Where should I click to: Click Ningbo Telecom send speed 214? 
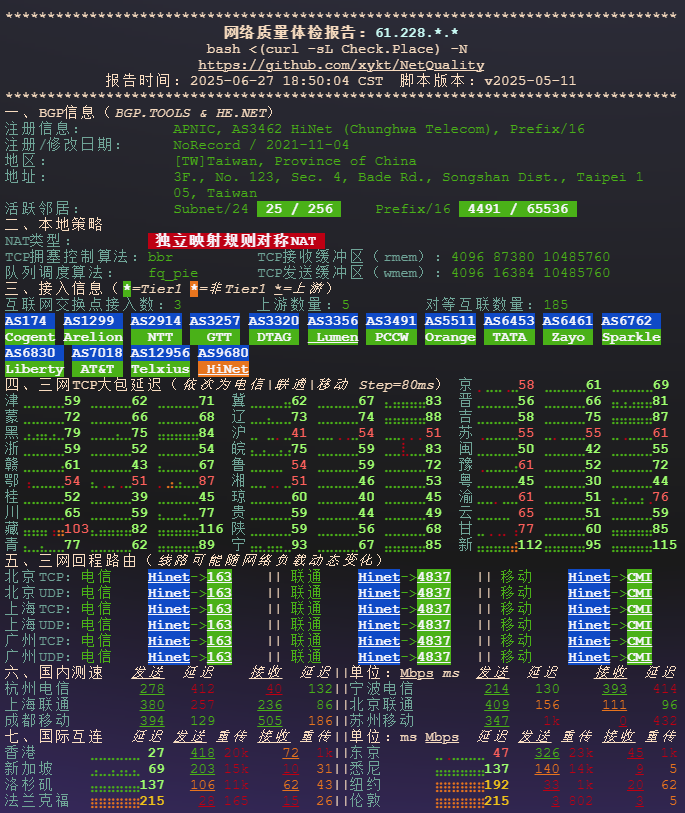click(x=496, y=688)
